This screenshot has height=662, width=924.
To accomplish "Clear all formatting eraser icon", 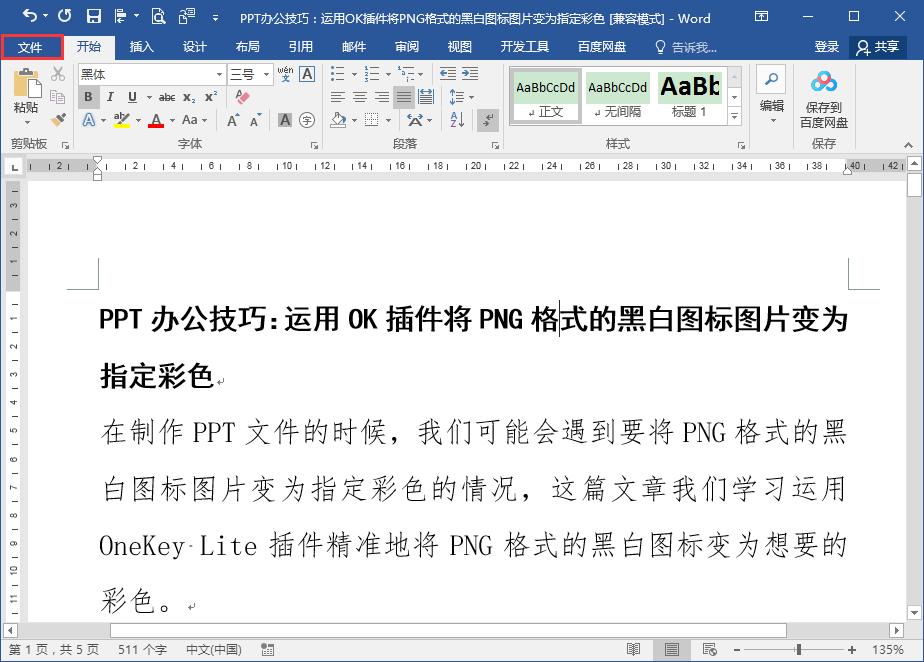I will [242, 97].
